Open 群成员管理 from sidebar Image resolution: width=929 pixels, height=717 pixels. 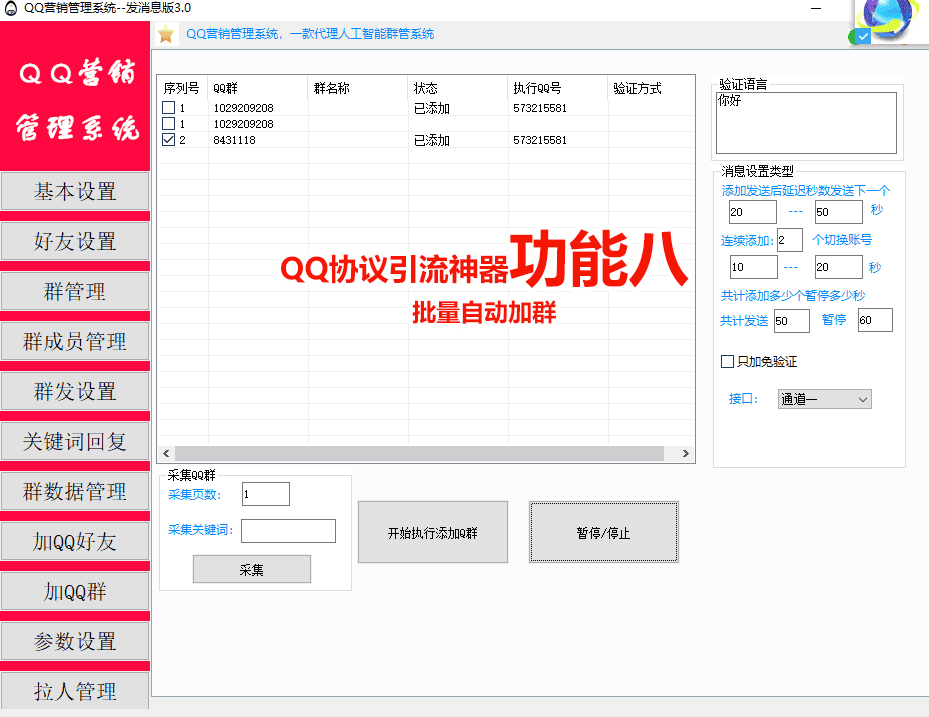click(x=75, y=341)
